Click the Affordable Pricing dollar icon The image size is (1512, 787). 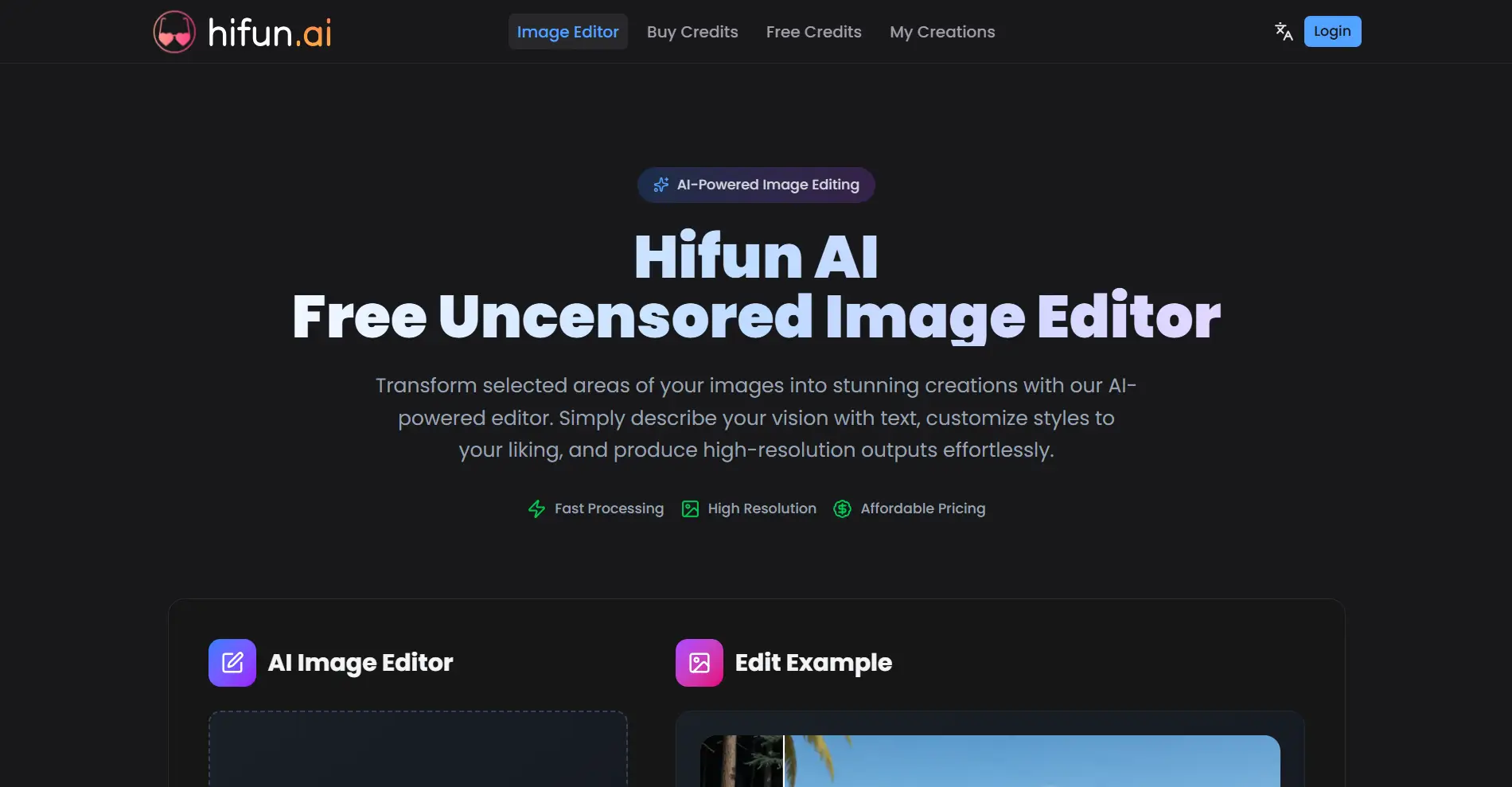pyautogui.click(x=841, y=508)
